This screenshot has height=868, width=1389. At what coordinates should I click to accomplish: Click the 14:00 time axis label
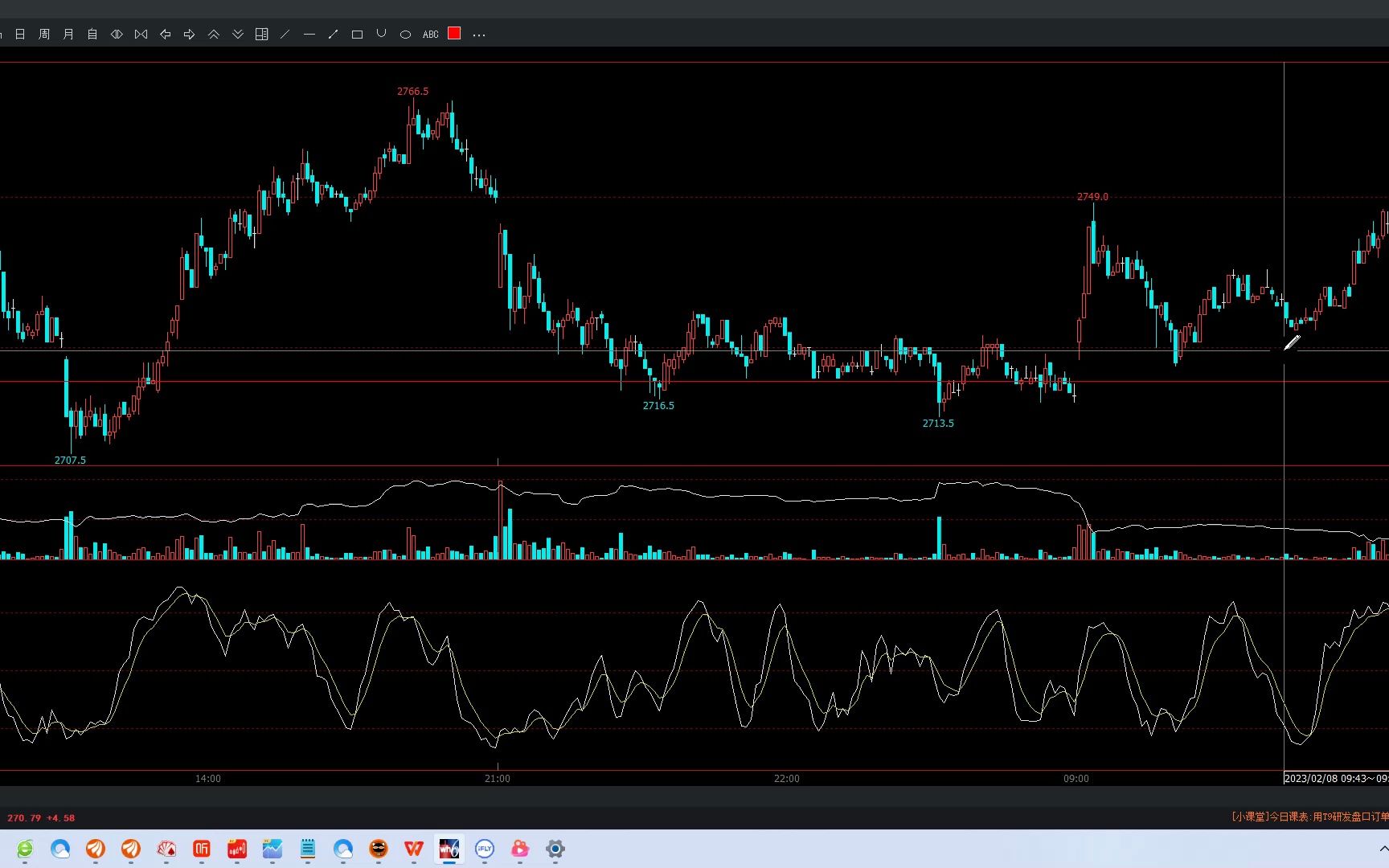pyautogui.click(x=208, y=779)
